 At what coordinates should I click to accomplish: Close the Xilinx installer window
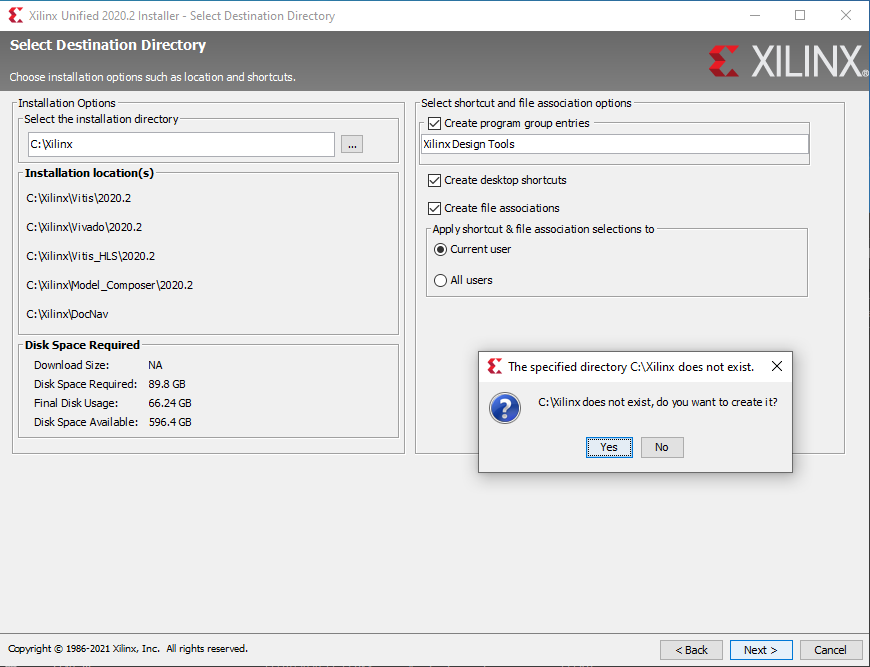click(846, 15)
